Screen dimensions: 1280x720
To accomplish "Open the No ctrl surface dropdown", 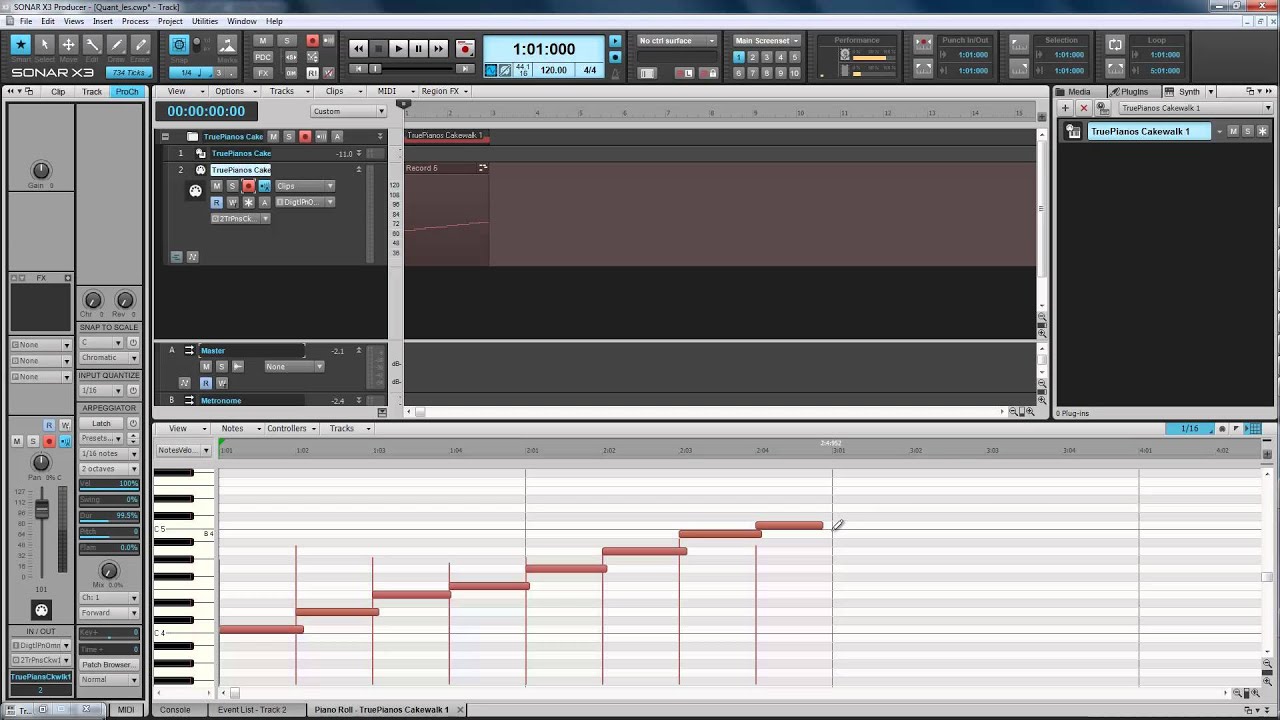I will point(677,41).
